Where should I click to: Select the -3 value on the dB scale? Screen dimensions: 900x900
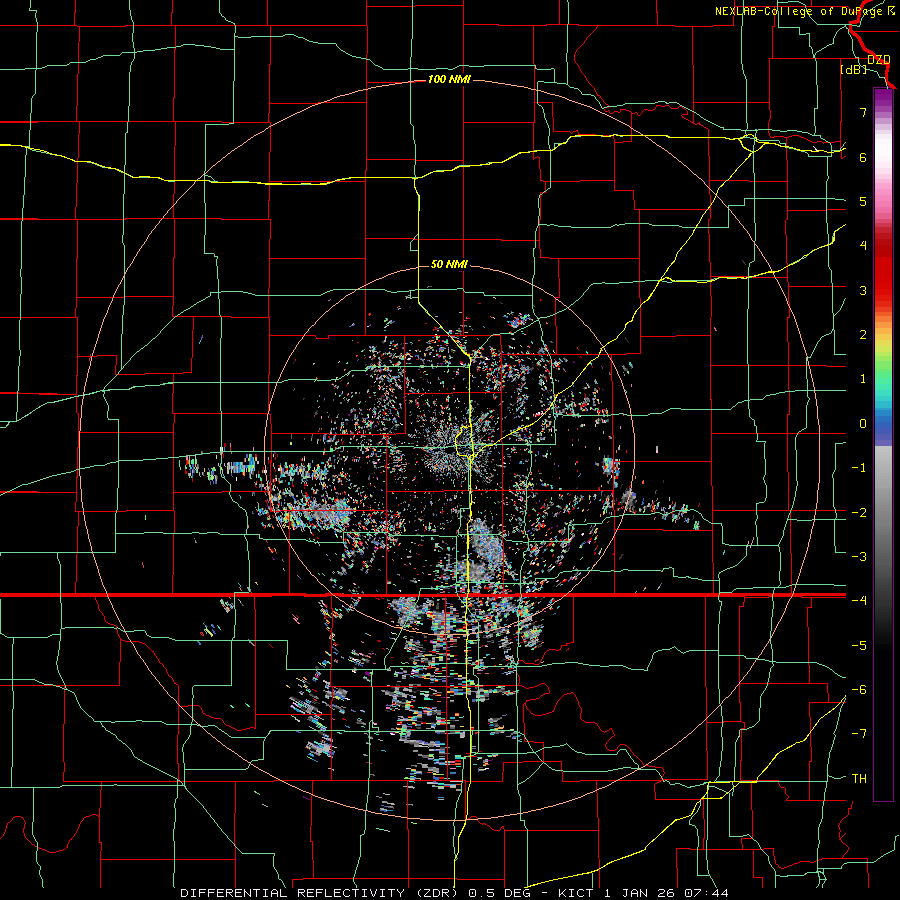[859, 557]
